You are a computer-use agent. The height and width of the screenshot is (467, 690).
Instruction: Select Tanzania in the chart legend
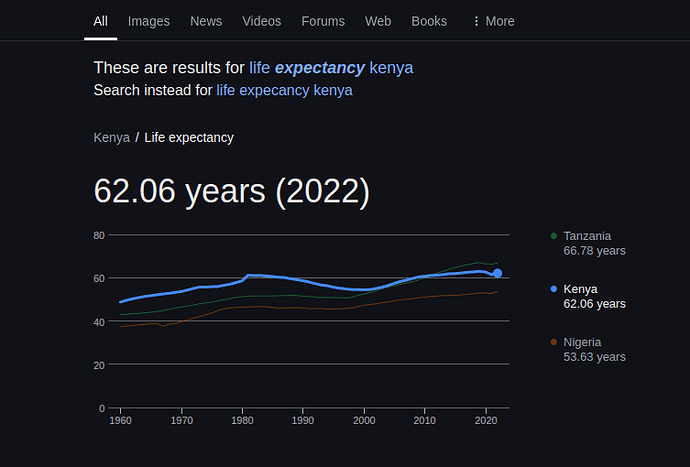(x=594, y=243)
